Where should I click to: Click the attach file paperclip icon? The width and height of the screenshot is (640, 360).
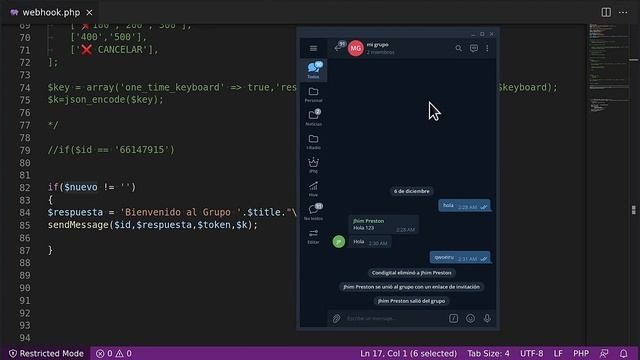(336, 318)
